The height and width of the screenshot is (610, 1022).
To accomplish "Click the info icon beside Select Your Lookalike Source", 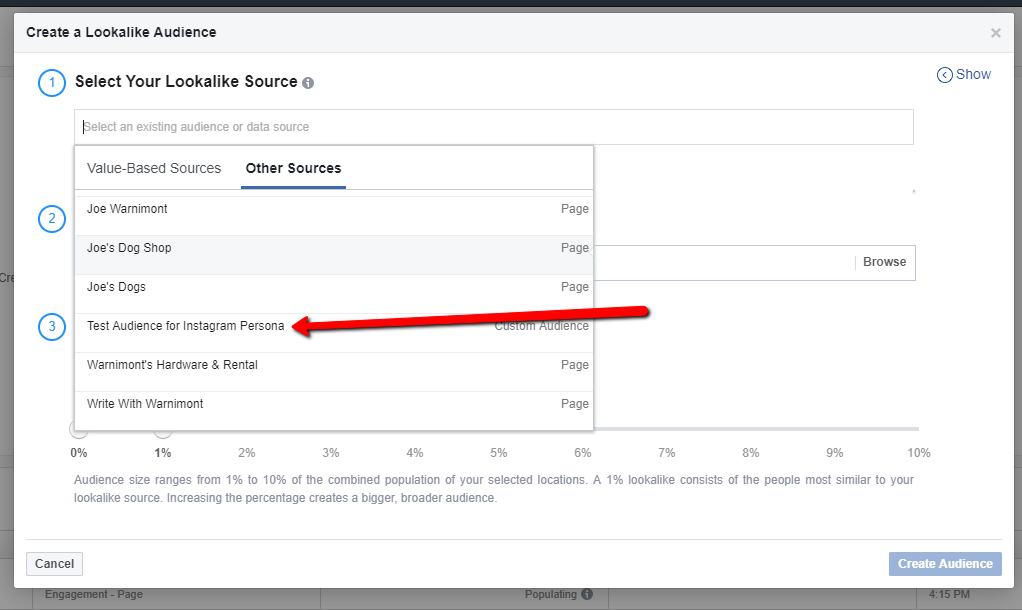I will click(308, 83).
